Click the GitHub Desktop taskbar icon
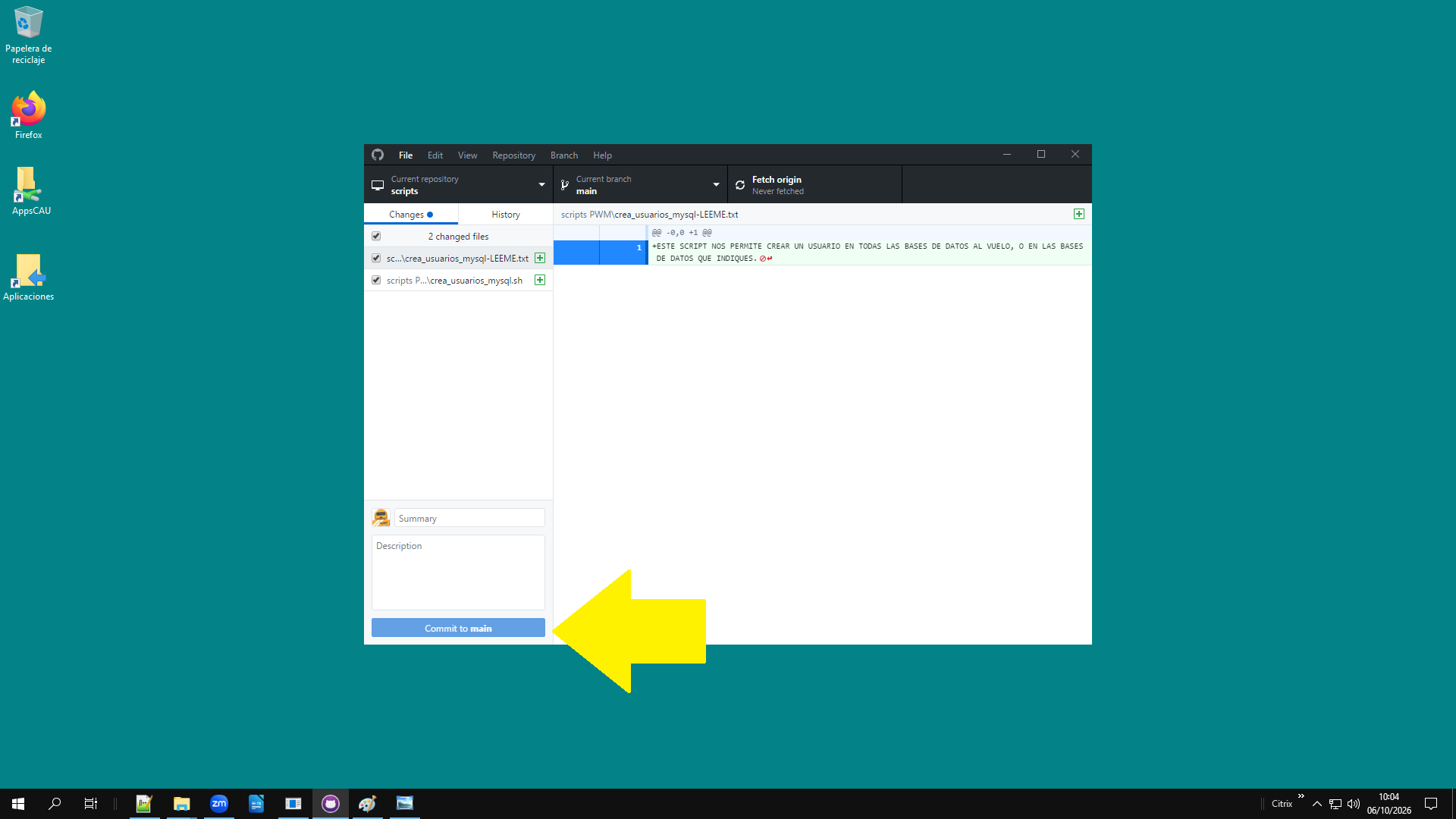Viewport: 1456px width, 819px height. pos(331,804)
